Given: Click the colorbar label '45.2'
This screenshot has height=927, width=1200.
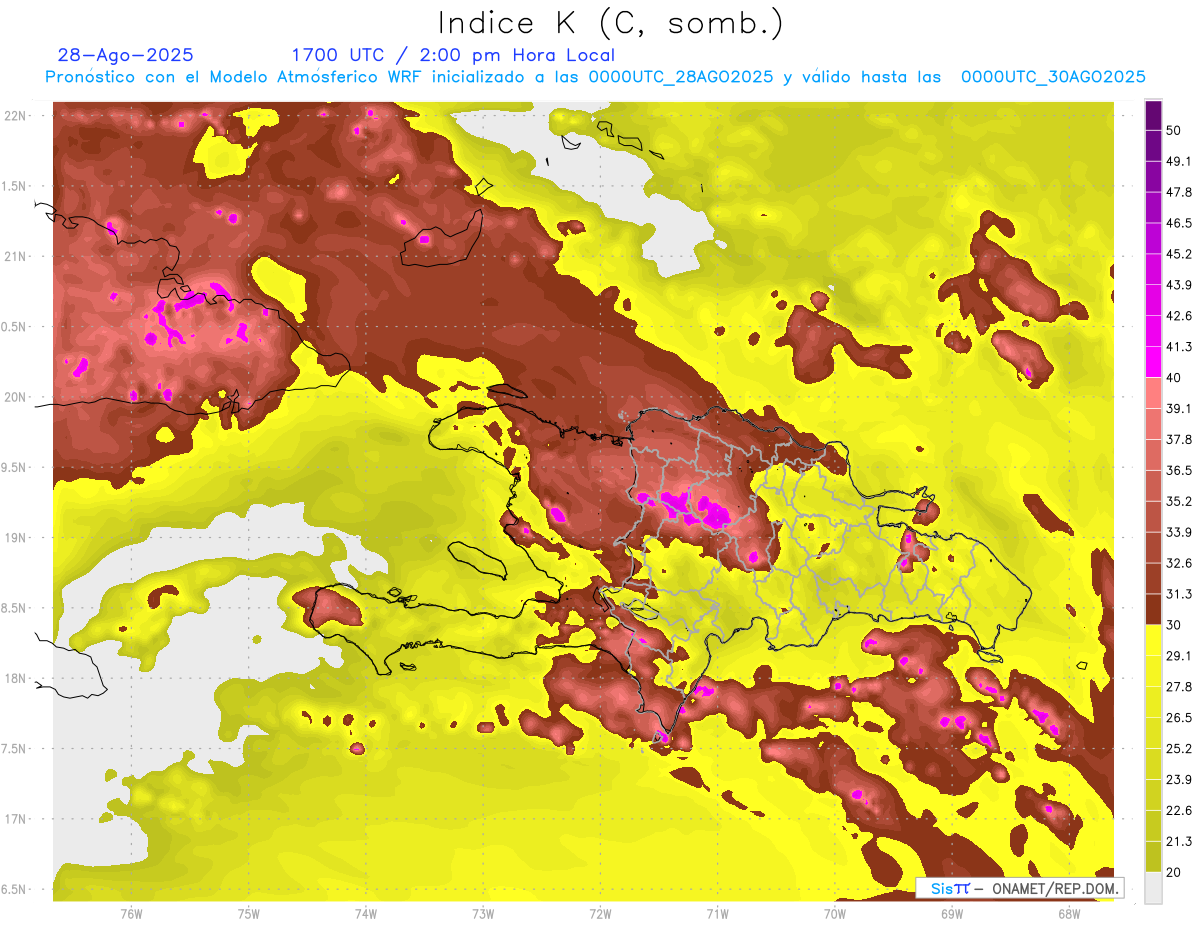Looking at the screenshot, I should [x=1179, y=254].
